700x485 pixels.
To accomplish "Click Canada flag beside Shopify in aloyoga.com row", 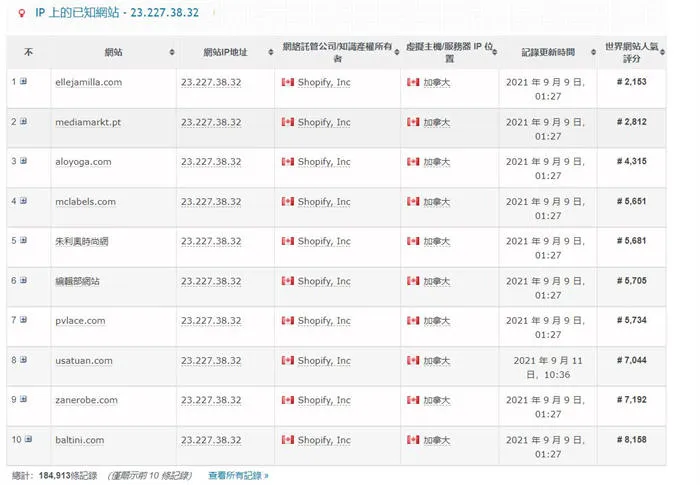I will (288, 162).
